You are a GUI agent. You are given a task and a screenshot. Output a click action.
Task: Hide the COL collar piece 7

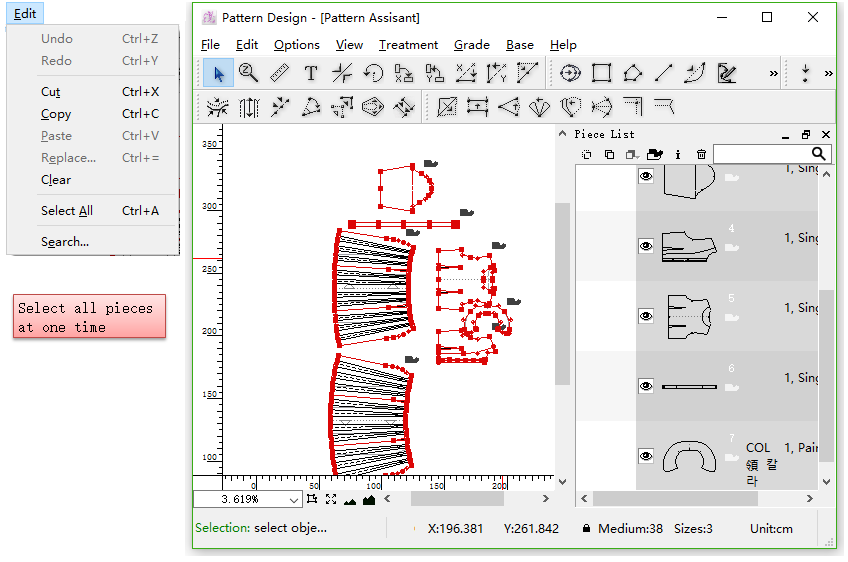pos(646,456)
